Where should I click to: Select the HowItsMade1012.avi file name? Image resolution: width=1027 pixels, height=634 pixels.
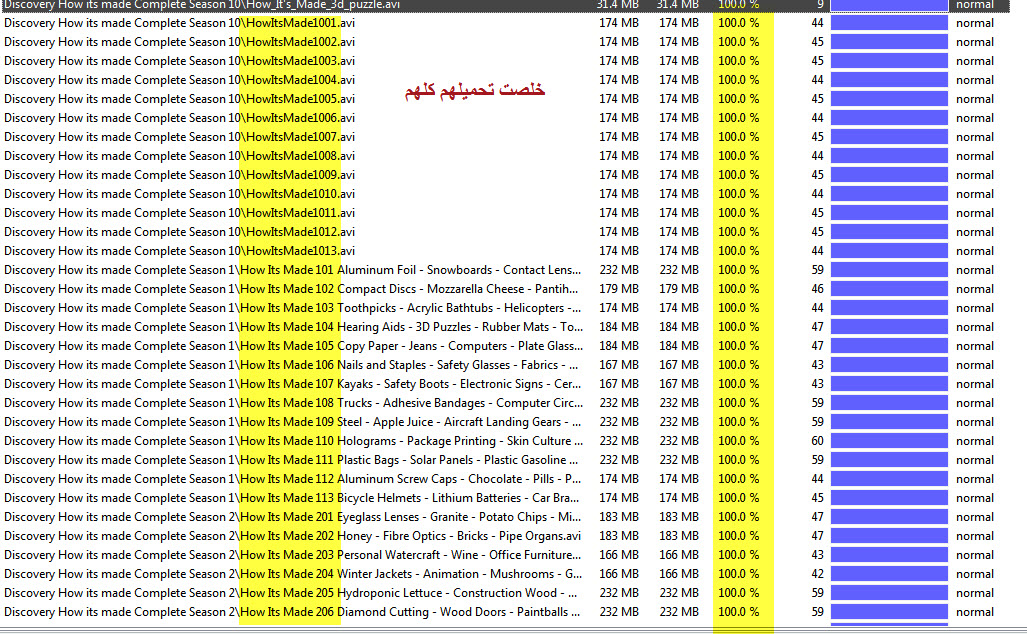click(x=179, y=232)
